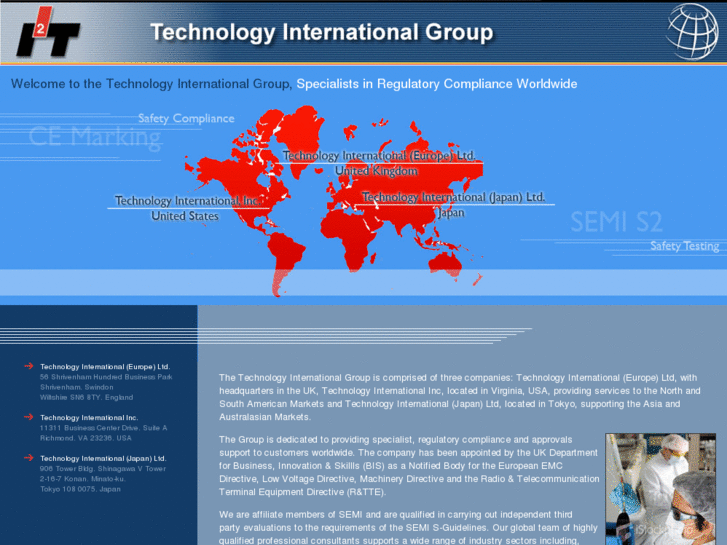Click address '906 Tower Bldg, Shinagawa V Tower'
This screenshot has height=545, width=727.
(103, 469)
